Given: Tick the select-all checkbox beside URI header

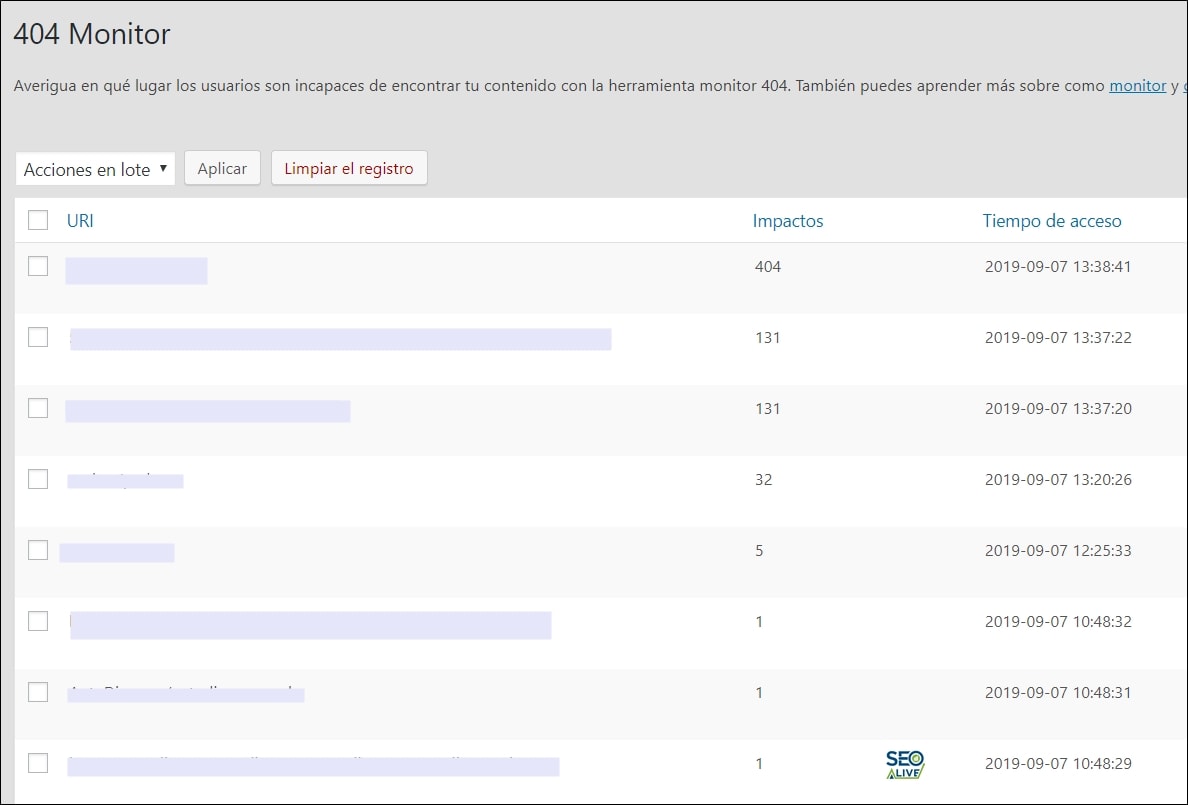Looking at the screenshot, I should pos(38,221).
